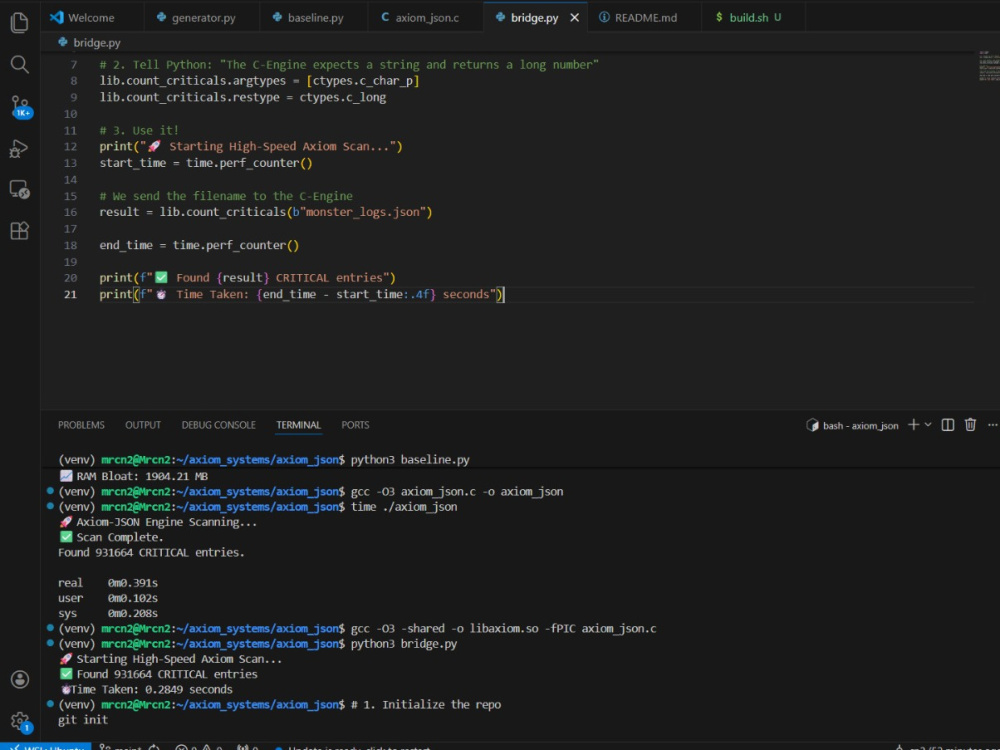Click command decoration dot beside 'python3 bridge.py'
This screenshot has height=750, width=1000.
[50, 643]
